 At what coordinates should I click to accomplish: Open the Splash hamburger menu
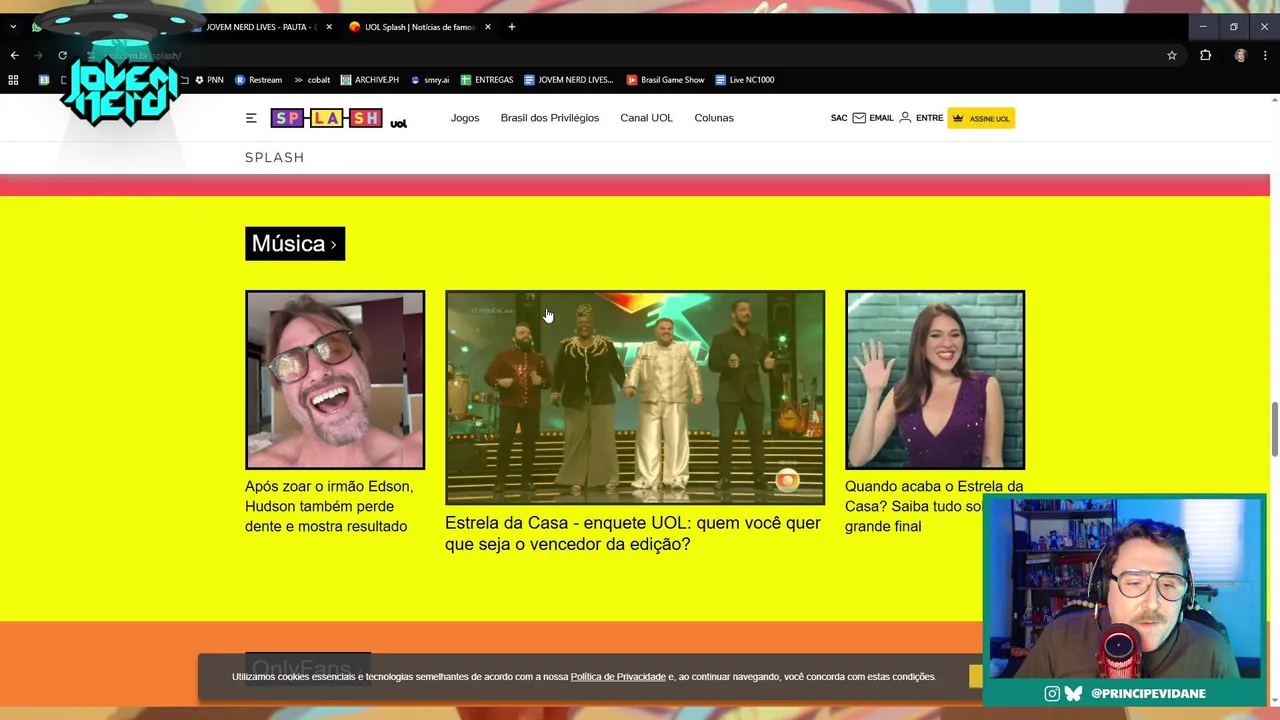pos(251,118)
